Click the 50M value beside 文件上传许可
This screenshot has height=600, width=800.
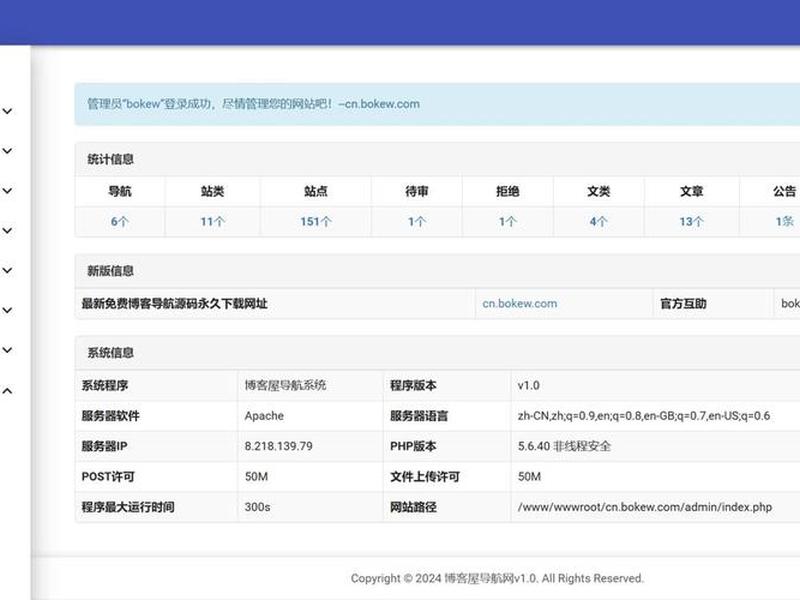click(x=529, y=477)
